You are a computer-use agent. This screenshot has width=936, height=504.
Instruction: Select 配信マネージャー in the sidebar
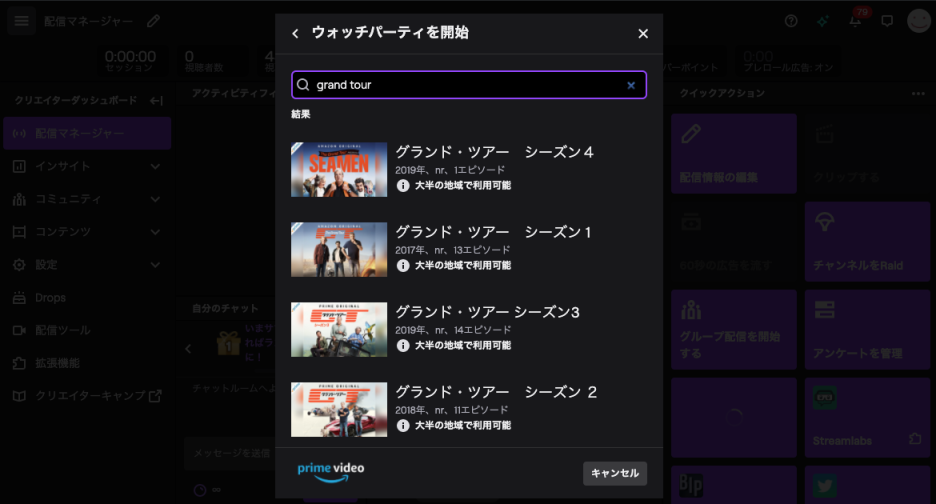tap(87, 133)
